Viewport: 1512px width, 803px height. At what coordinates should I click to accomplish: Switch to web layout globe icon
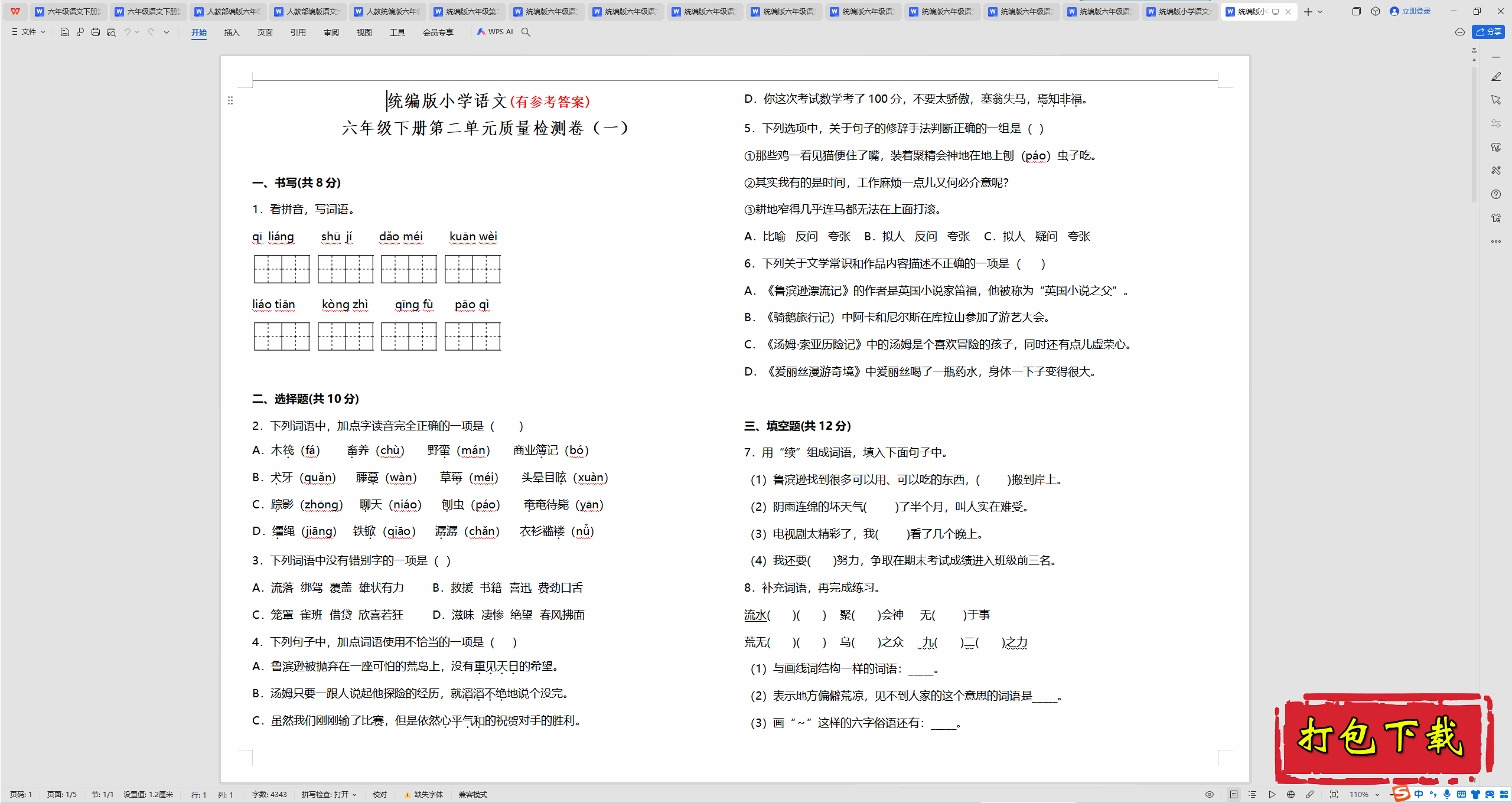click(x=1291, y=795)
